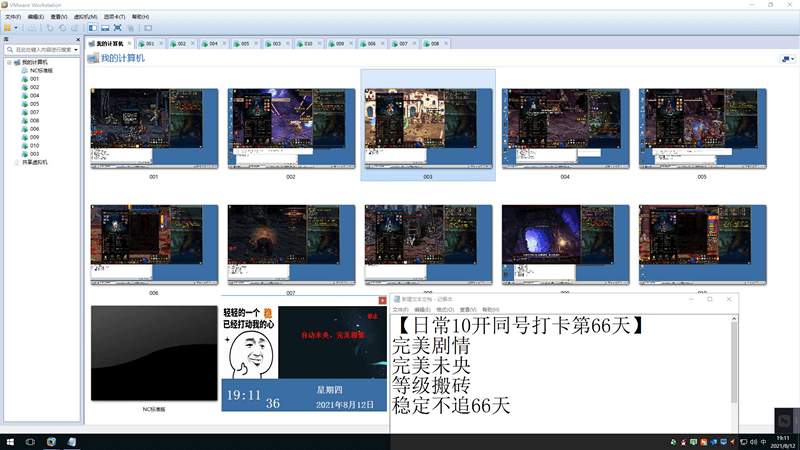Open the power options dropdown arrow
The image size is (800, 450).
click(x=16, y=28)
